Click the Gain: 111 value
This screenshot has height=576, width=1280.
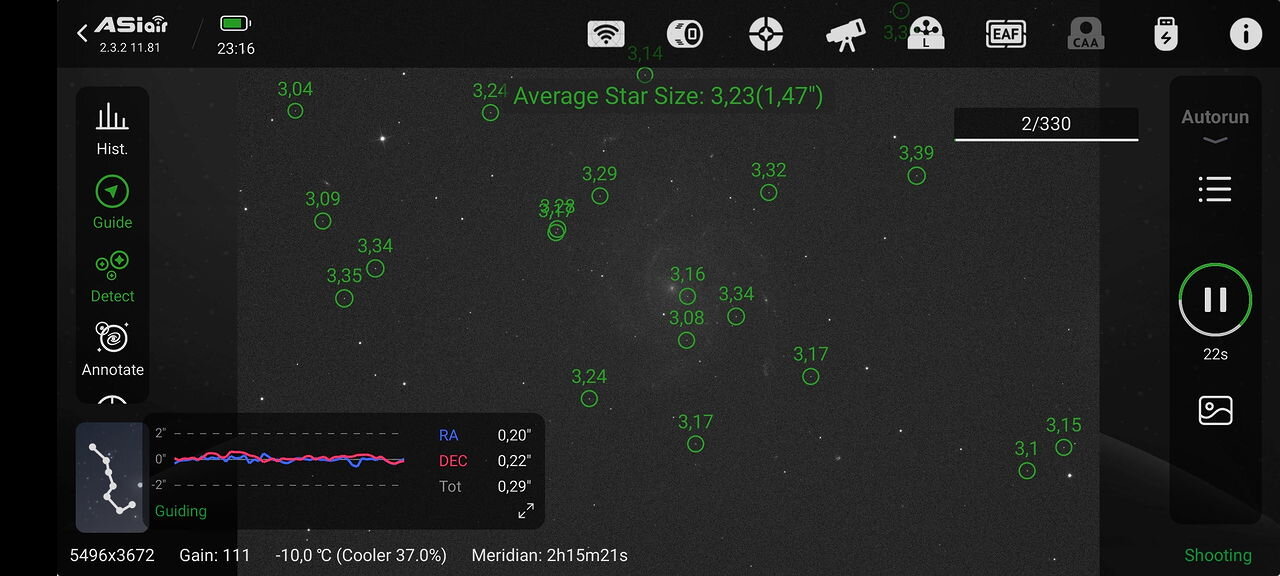215,555
